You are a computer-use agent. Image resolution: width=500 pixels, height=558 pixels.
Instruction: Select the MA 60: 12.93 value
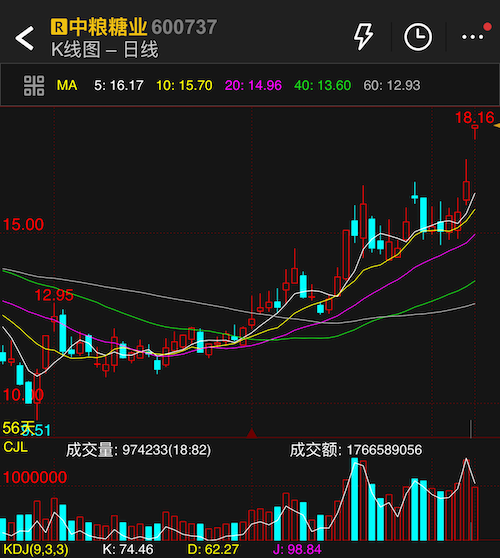click(x=392, y=85)
